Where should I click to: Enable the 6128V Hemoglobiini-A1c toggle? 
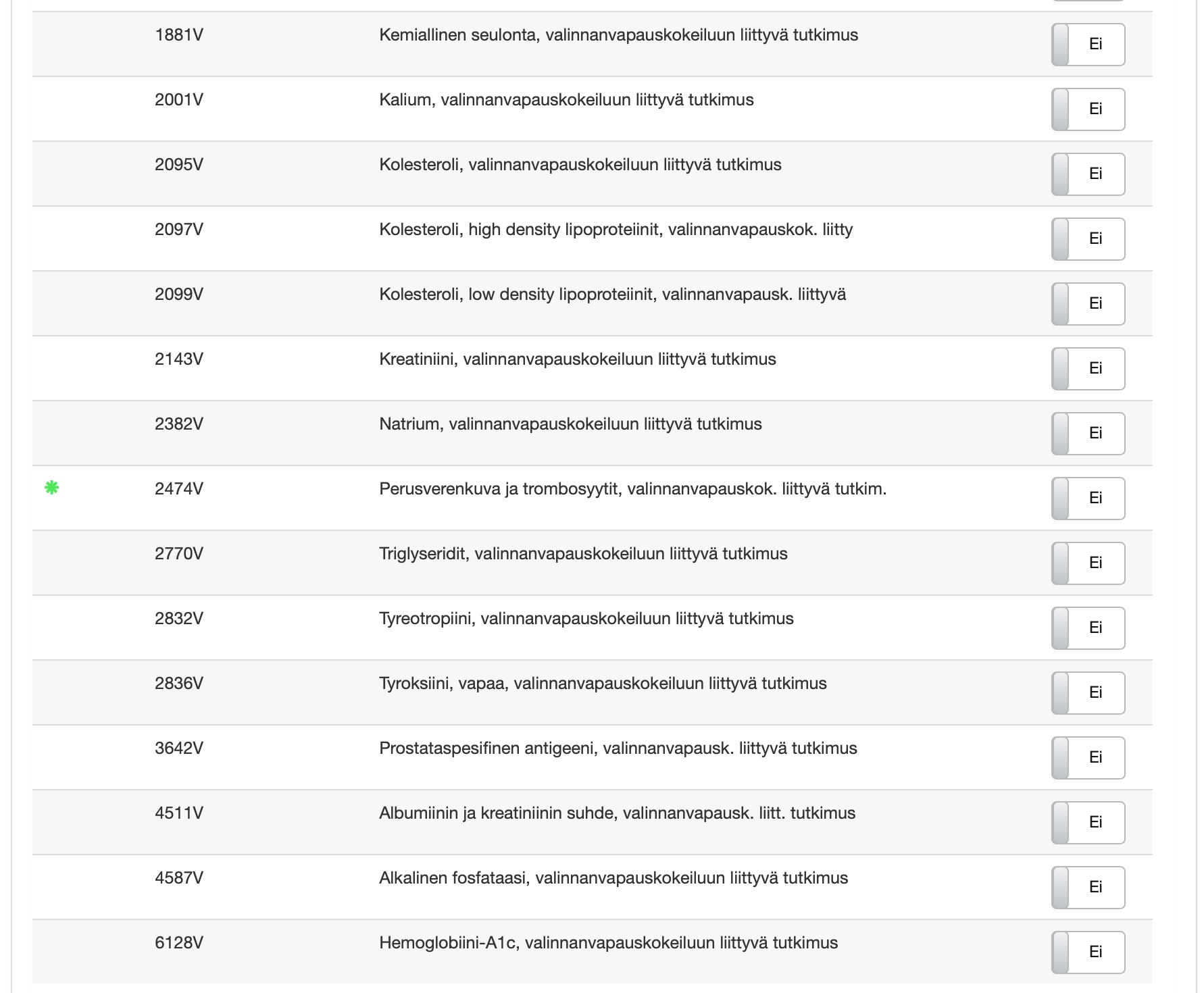click(1088, 952)
